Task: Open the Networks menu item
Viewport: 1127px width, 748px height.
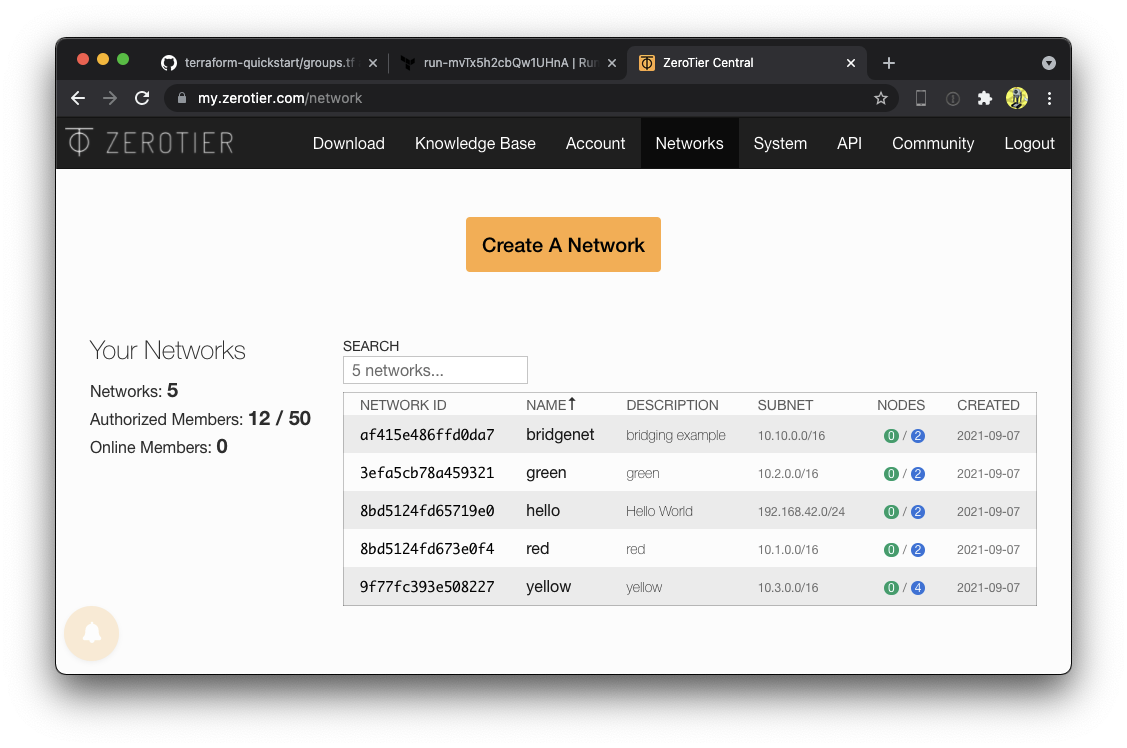Action: [689, 144]
